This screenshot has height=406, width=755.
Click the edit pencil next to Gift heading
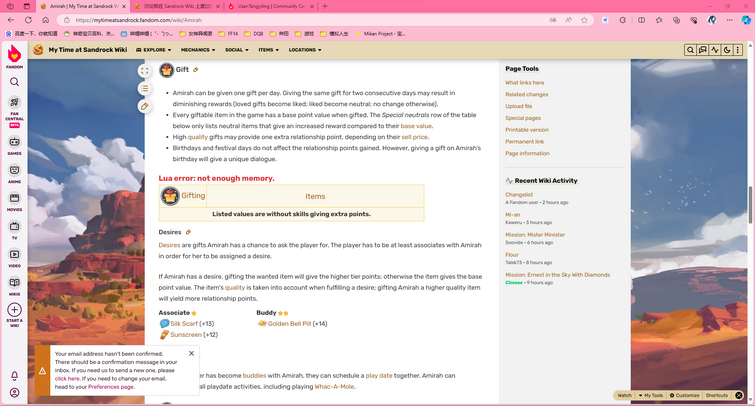(195, 70)
